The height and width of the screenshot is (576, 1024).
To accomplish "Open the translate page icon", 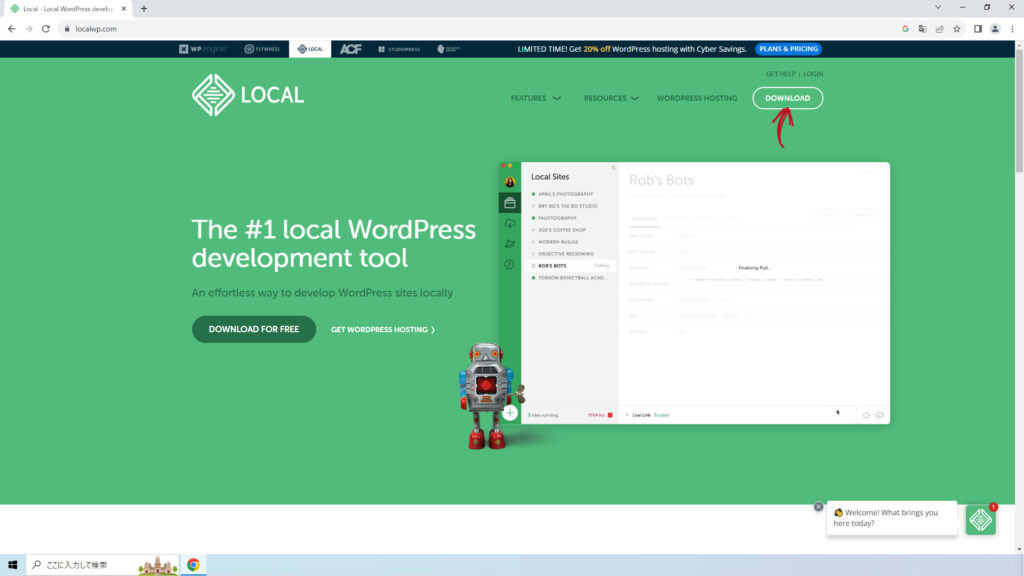I will [x=922, y=29].
